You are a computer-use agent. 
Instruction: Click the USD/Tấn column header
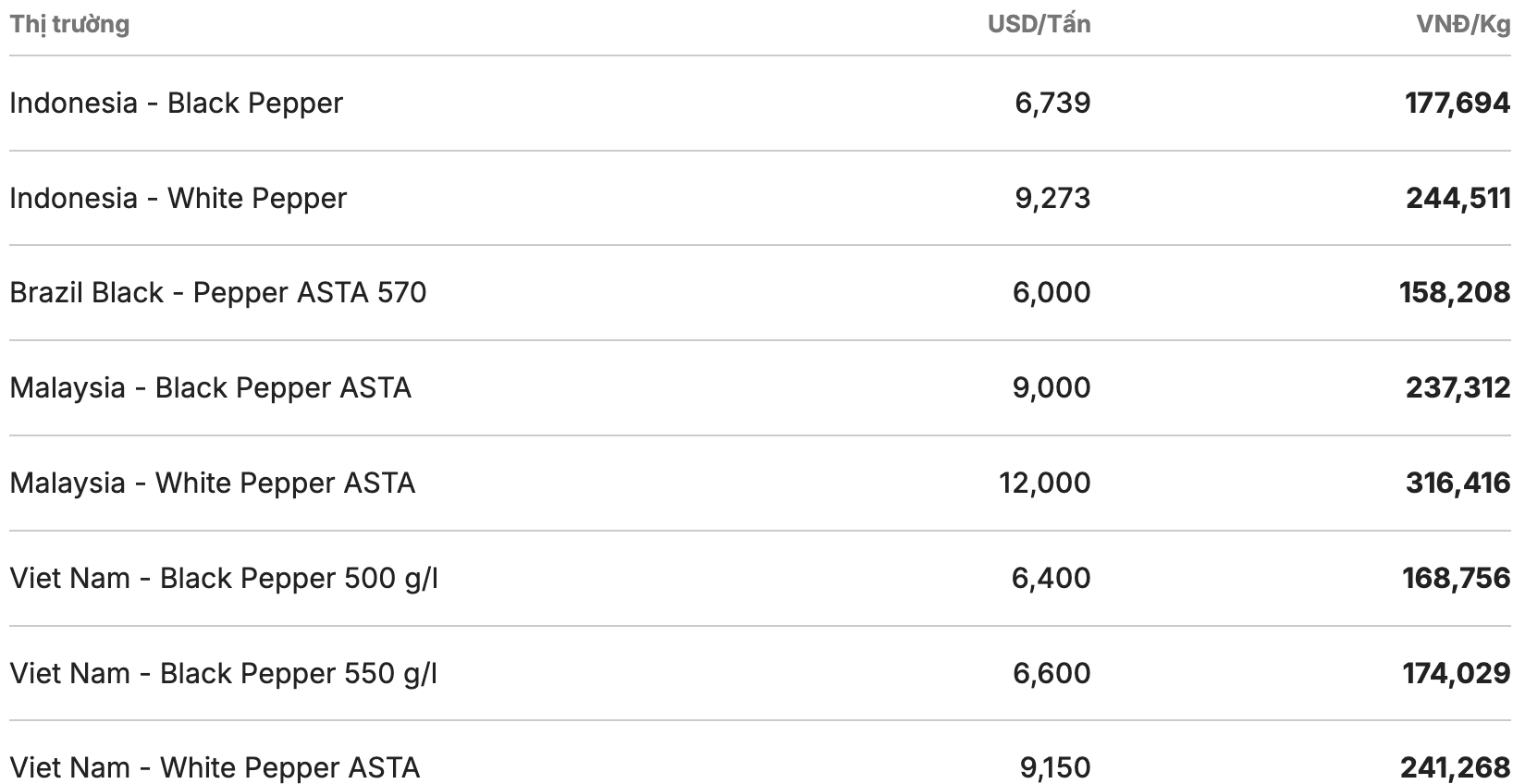coord(1039,24)
